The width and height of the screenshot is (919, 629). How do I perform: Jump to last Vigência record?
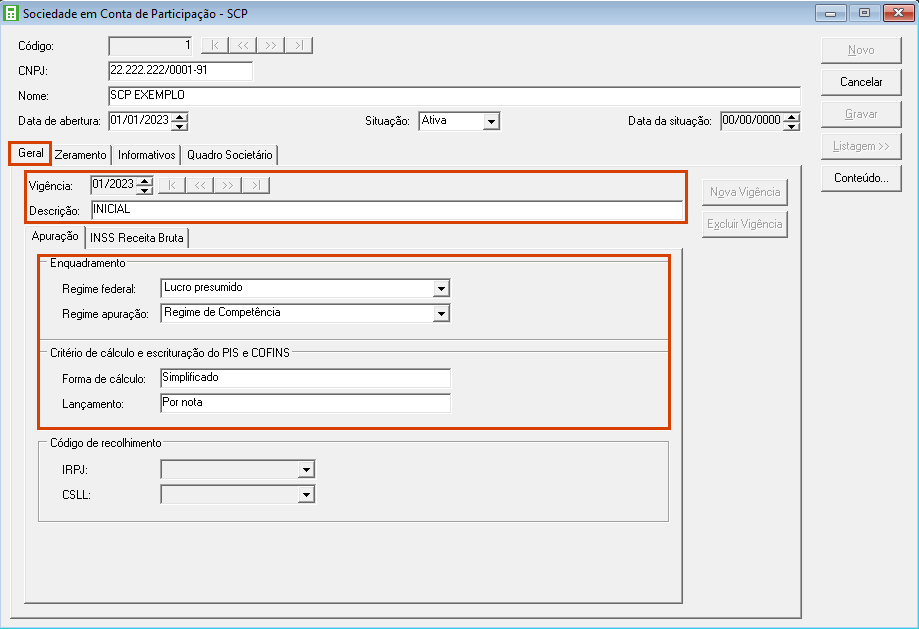256,185
